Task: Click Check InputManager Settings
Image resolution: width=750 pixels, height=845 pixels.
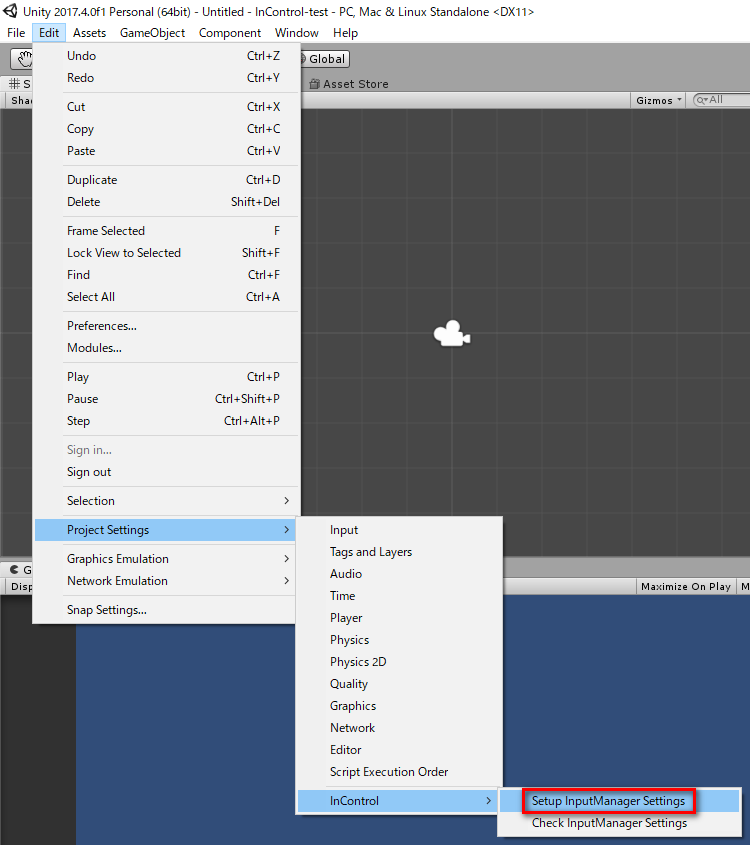Action: pos(620,823)
